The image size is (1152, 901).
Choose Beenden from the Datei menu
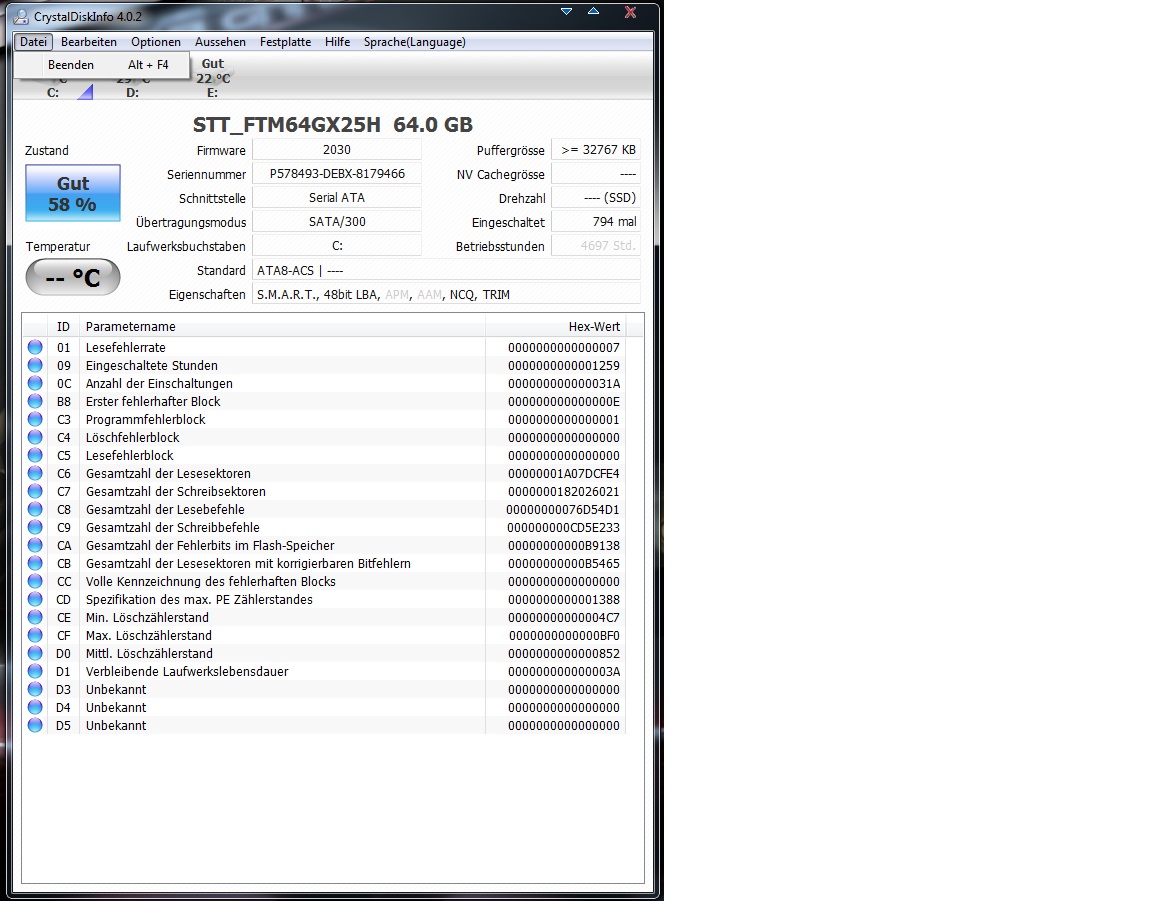coord(102,65)
